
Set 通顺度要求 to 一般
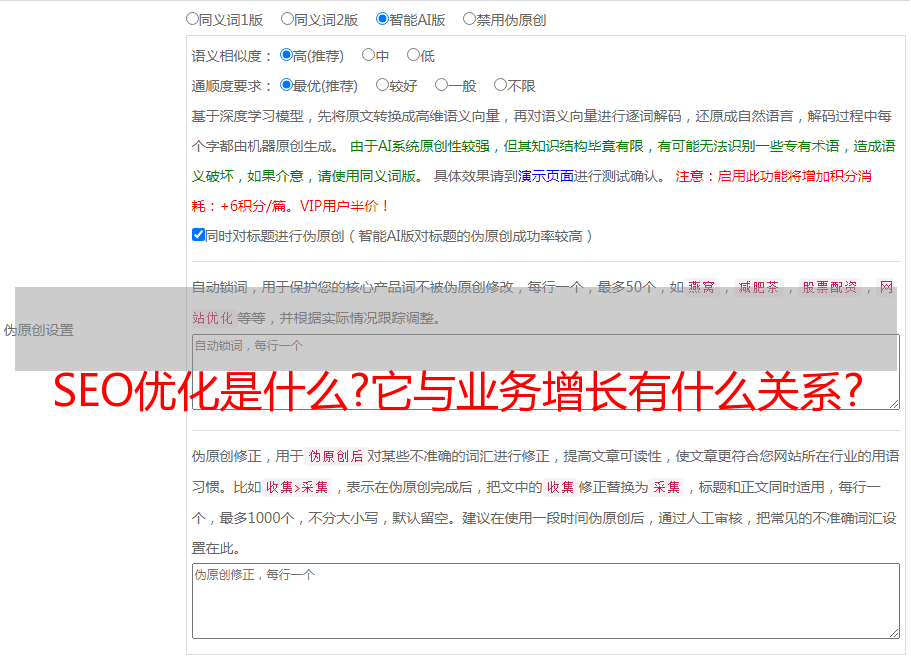441,85
